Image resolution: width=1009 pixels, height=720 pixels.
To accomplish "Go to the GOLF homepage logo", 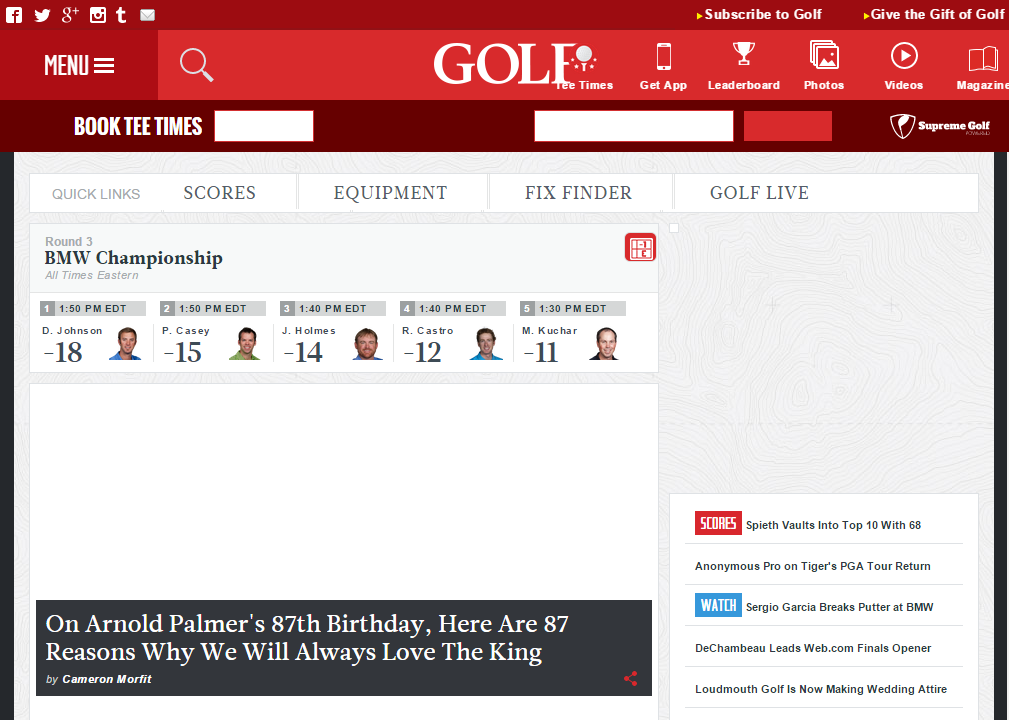I will coord(504,64).
